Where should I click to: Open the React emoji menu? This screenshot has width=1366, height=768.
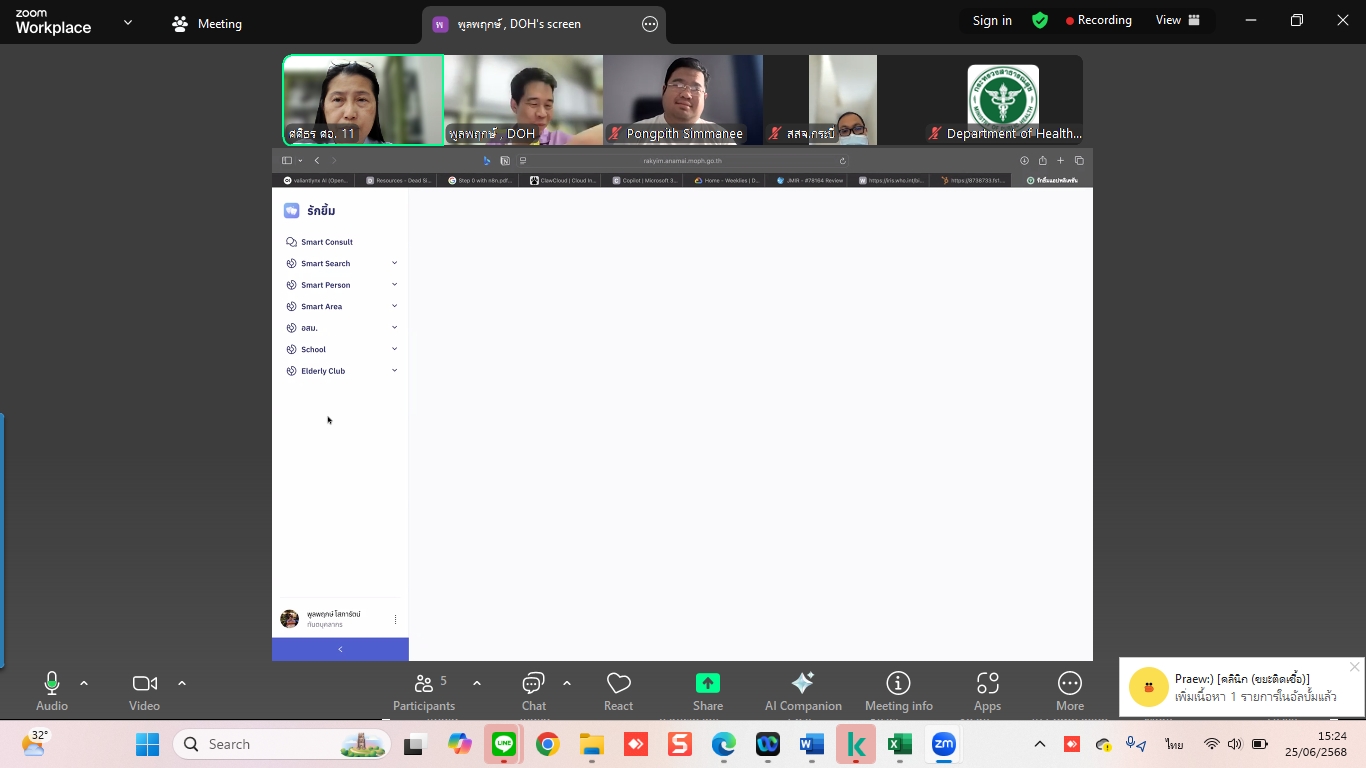click(618, 691)
